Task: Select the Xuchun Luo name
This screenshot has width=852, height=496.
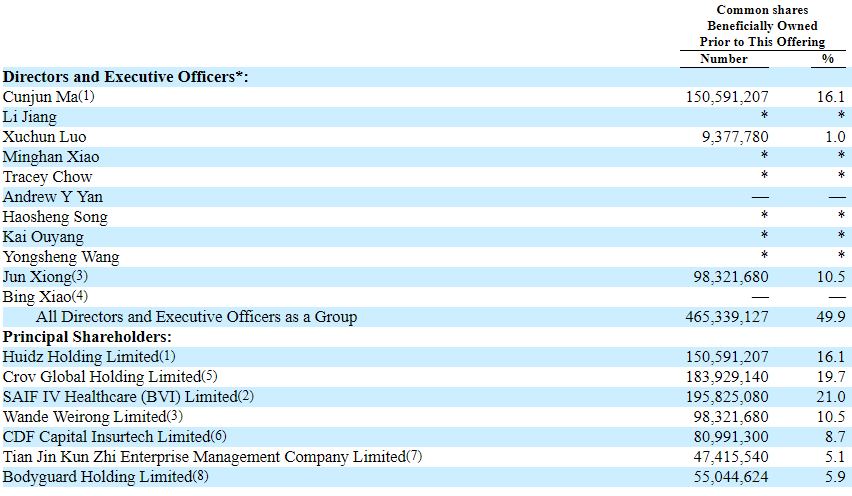Action: coord(45,137)
